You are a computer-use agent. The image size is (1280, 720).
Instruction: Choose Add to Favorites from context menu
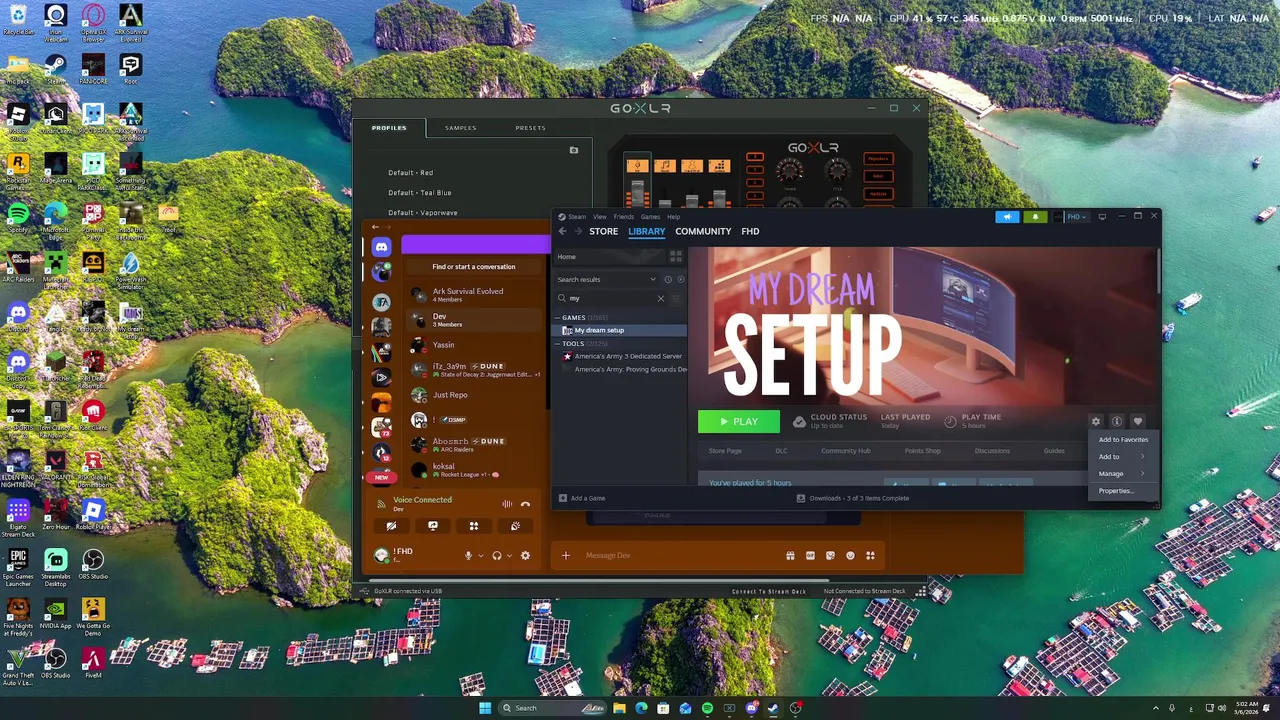(1123, 440)
